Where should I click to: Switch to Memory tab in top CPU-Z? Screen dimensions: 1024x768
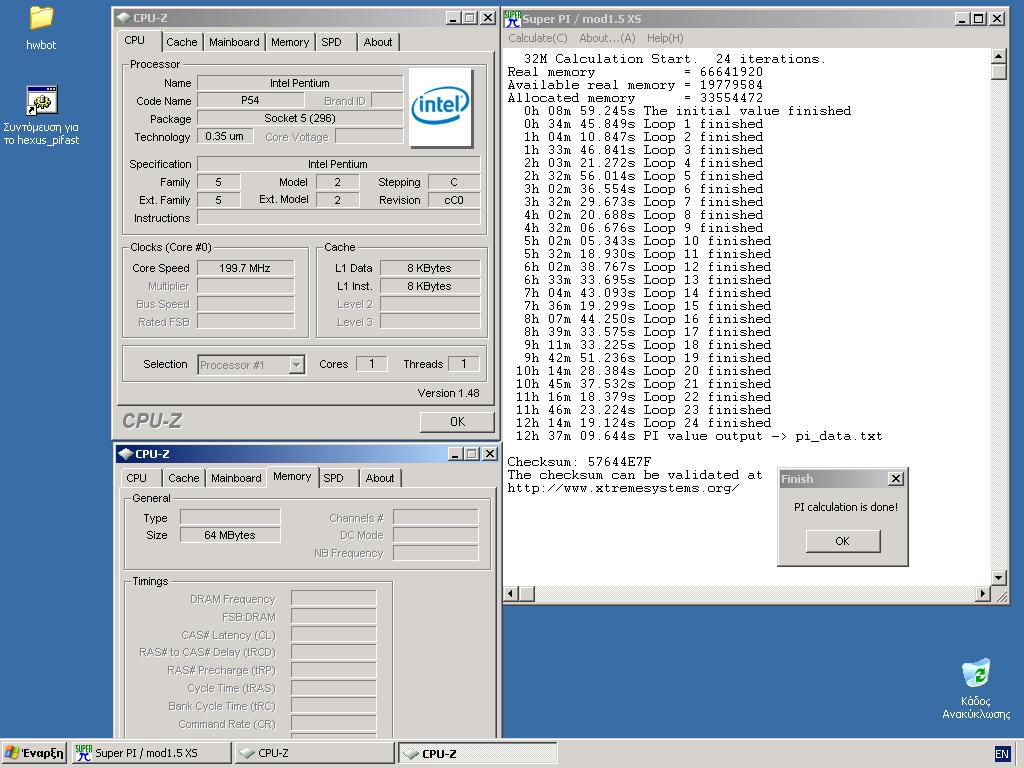pyautogui.click(x=290, y=42)
